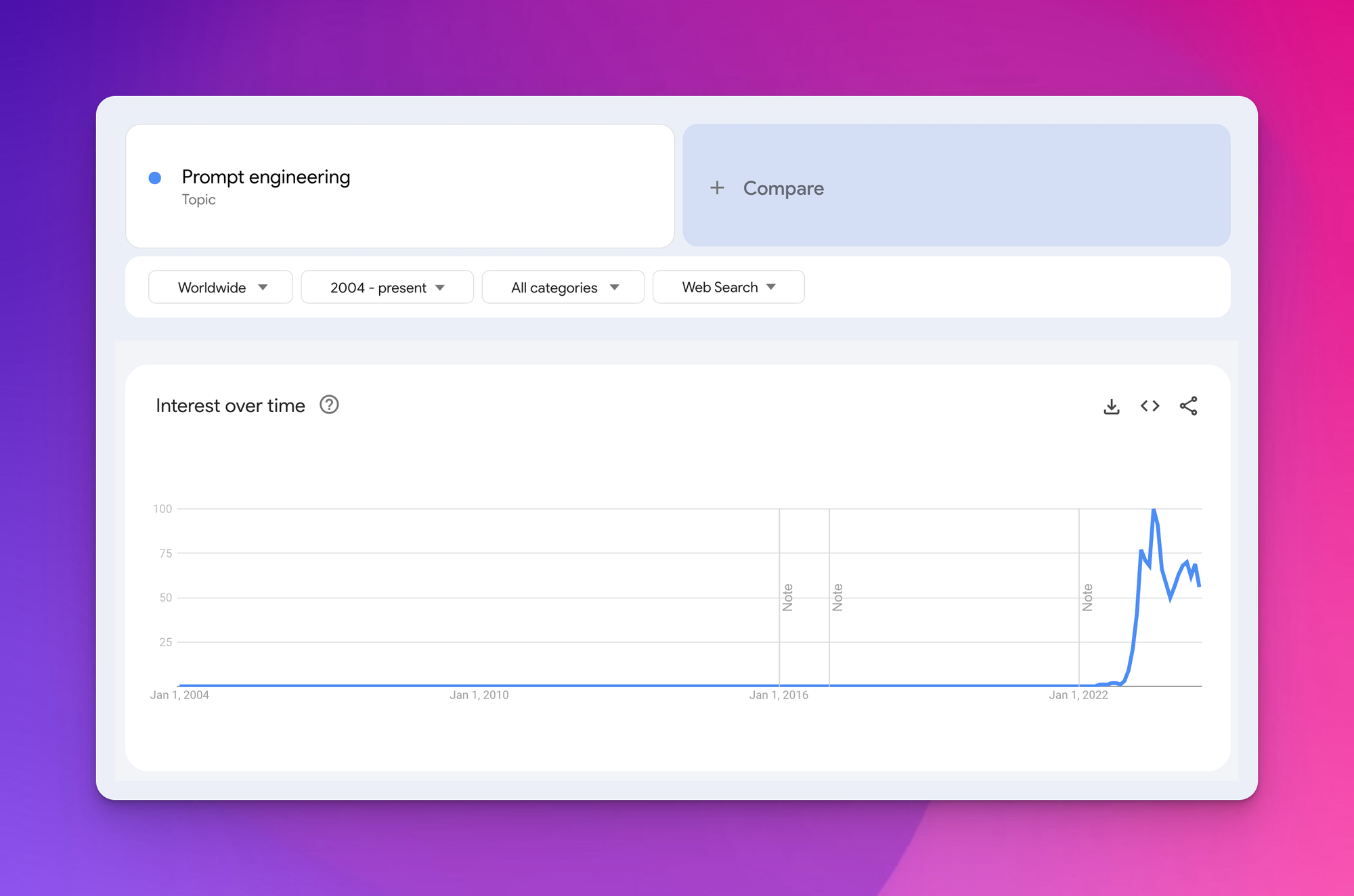
Task: Click the embed code icon
Action: point(1150,406)
